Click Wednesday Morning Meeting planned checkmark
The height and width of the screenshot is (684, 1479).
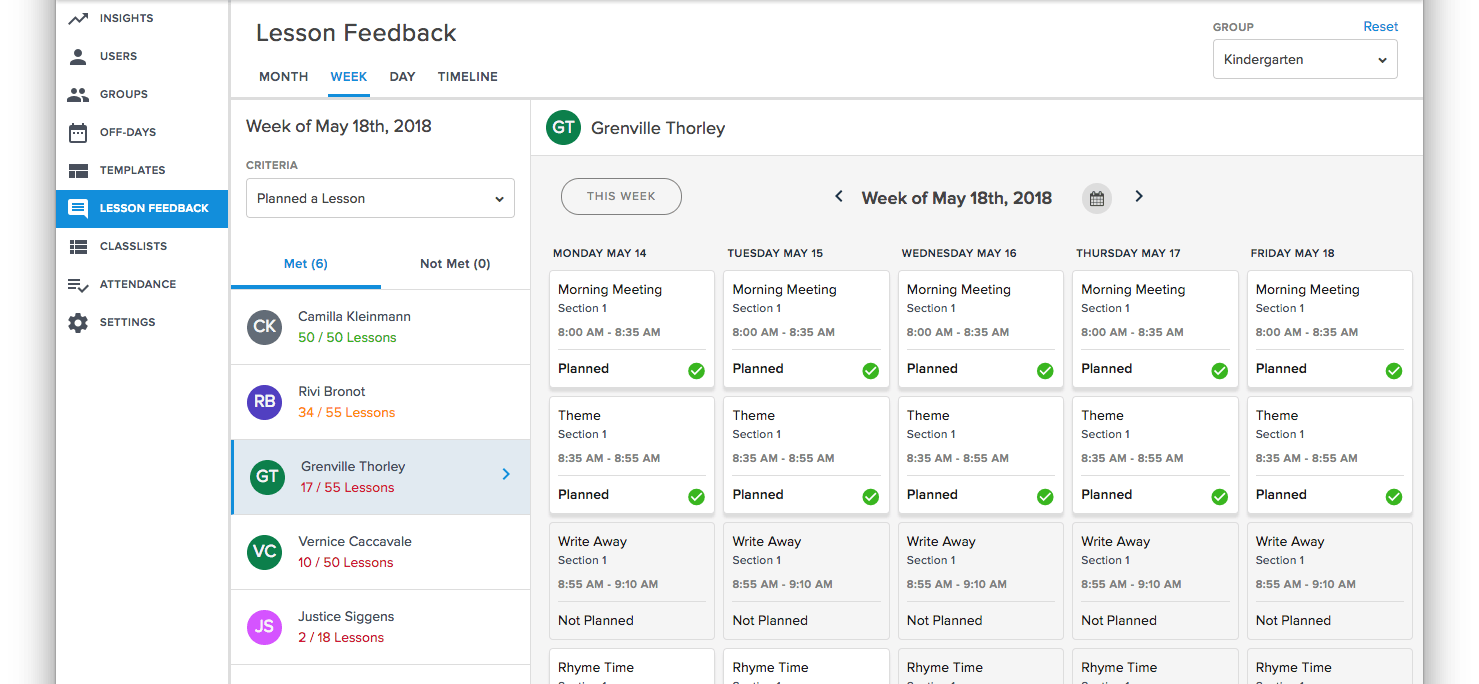[1045, 371]
